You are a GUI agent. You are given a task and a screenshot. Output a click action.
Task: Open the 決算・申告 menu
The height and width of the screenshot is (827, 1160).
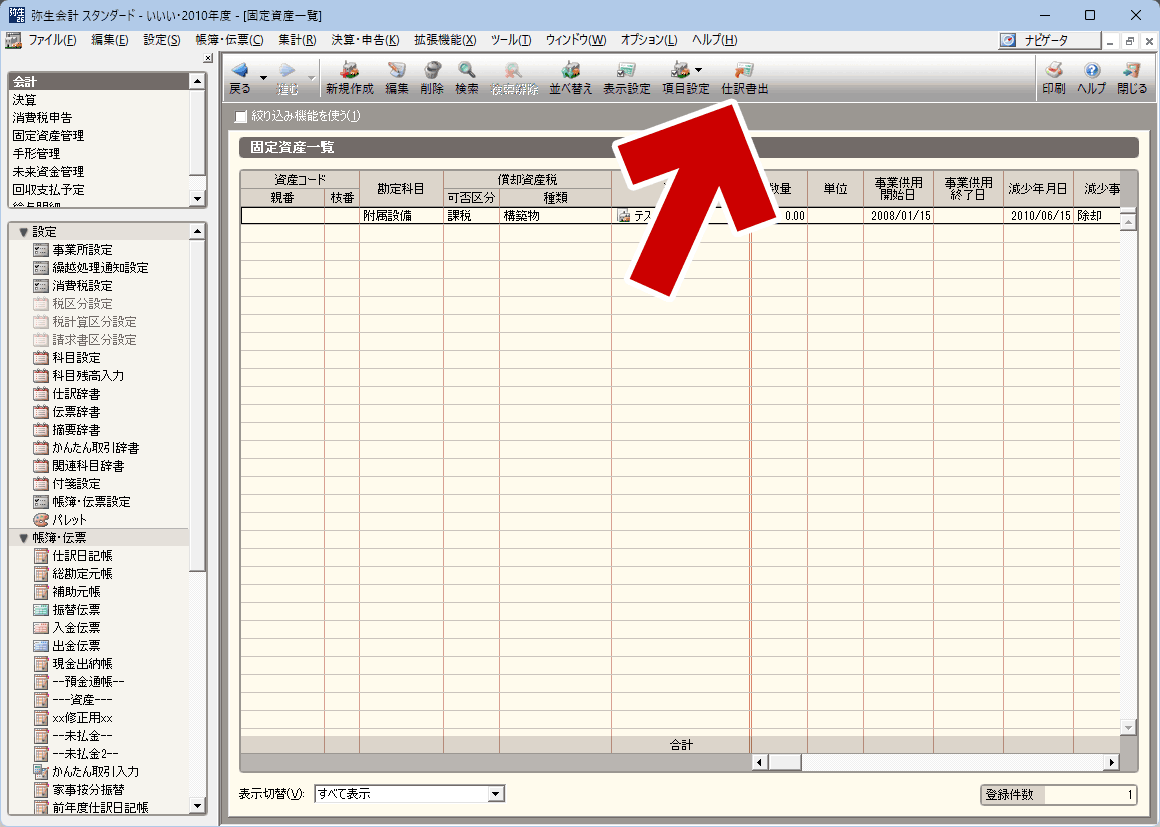pyautogui.click(x=364, y=40)
